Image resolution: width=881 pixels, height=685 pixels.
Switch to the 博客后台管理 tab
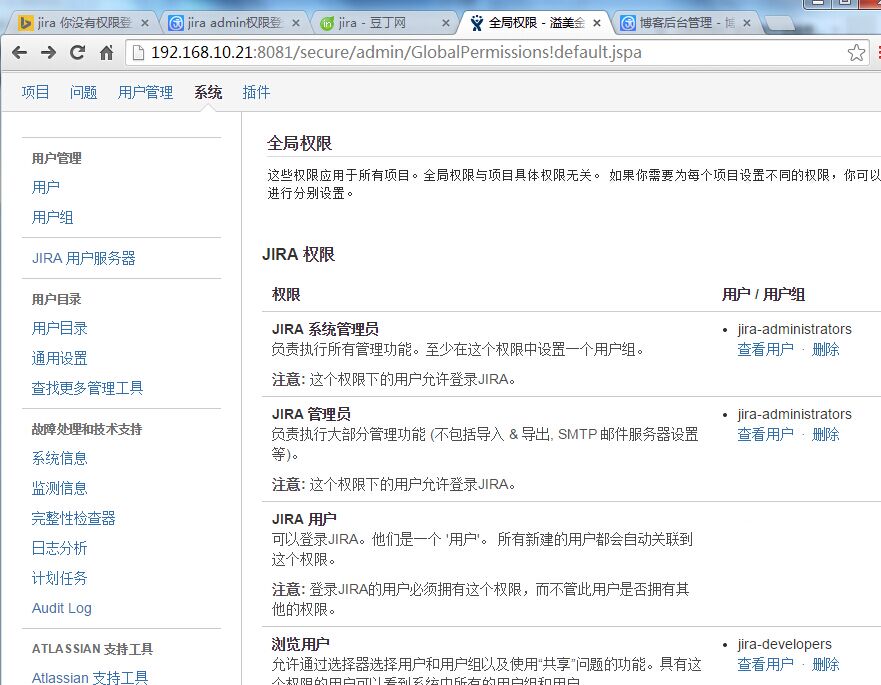[x=678, y=23]
